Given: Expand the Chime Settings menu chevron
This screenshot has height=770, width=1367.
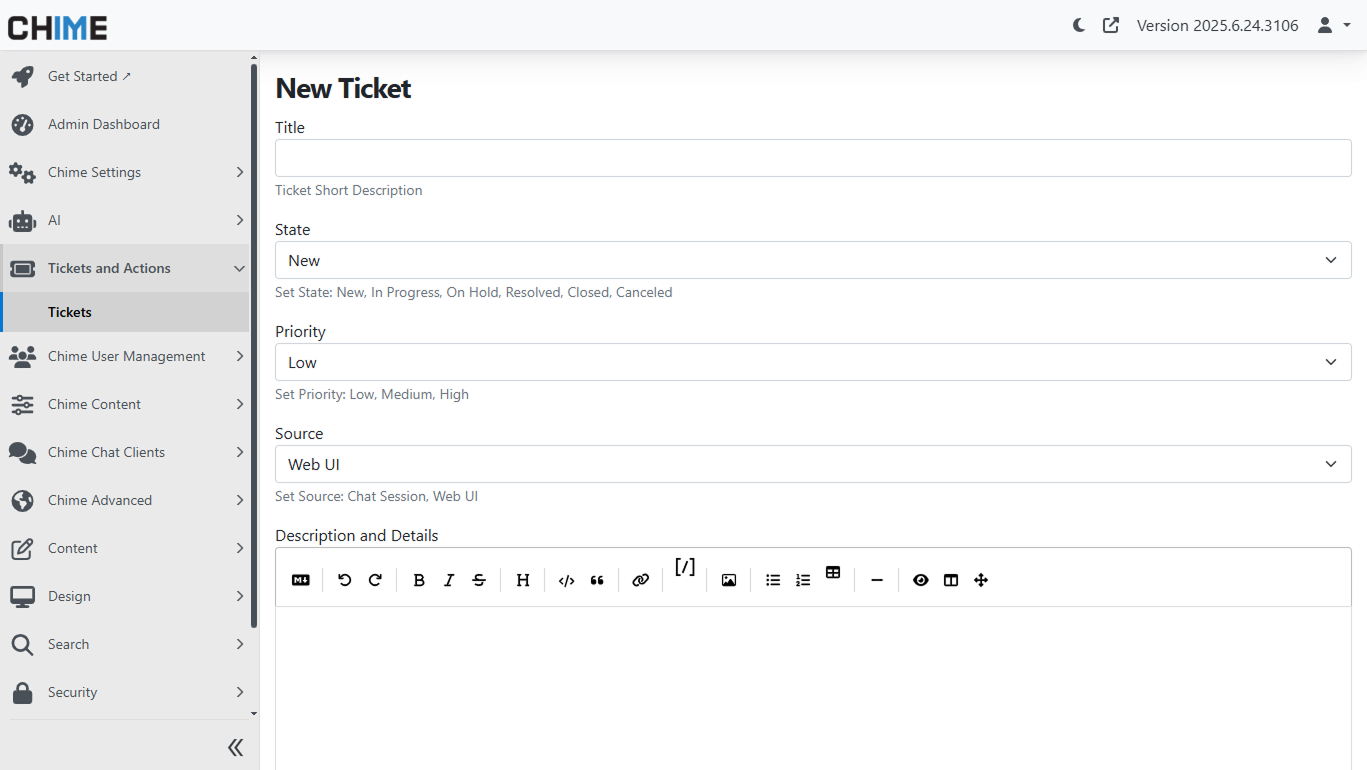Looking at the screenshot, I should tap(240, 172).
